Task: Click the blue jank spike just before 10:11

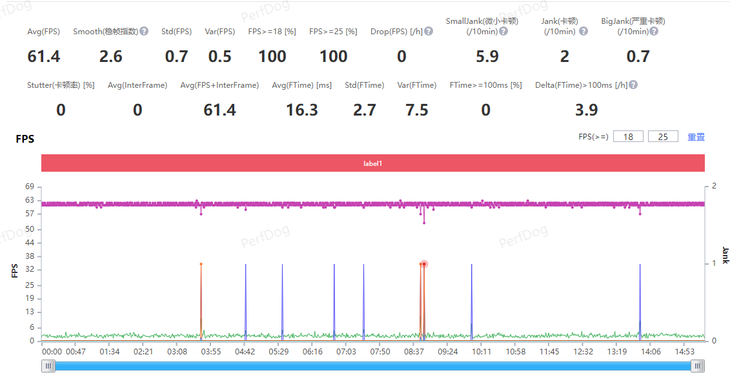Action: pos(472,303)
